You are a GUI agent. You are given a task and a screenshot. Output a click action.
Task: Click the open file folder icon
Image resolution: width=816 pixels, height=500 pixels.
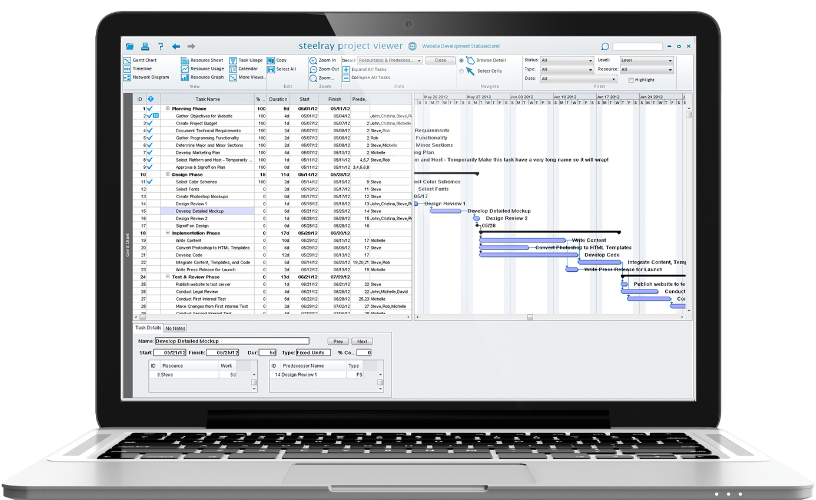coord(130,46)
